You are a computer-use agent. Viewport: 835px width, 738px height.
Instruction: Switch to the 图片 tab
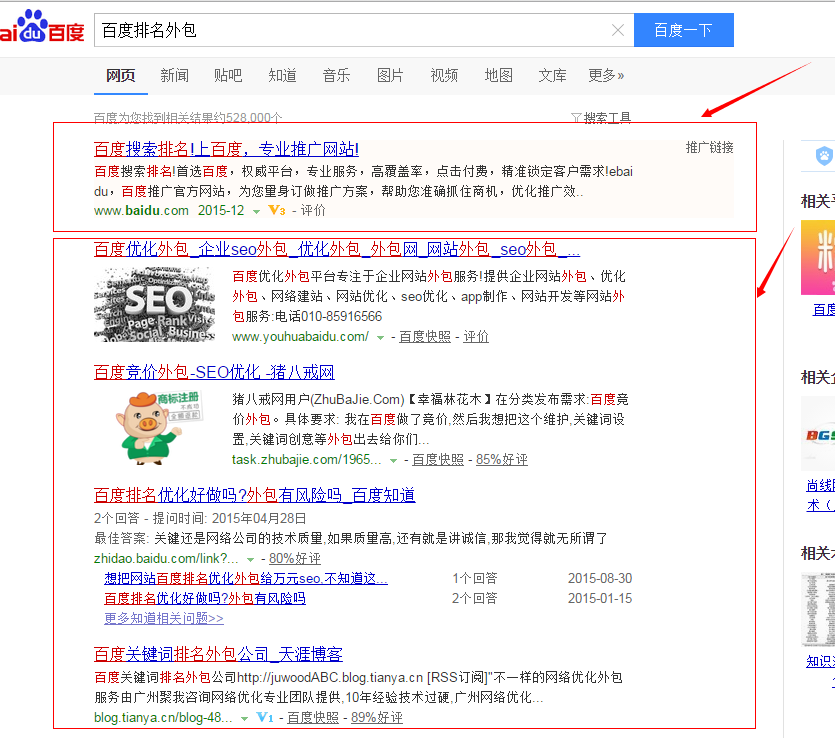pyautogui.click(x=390, y=75)
